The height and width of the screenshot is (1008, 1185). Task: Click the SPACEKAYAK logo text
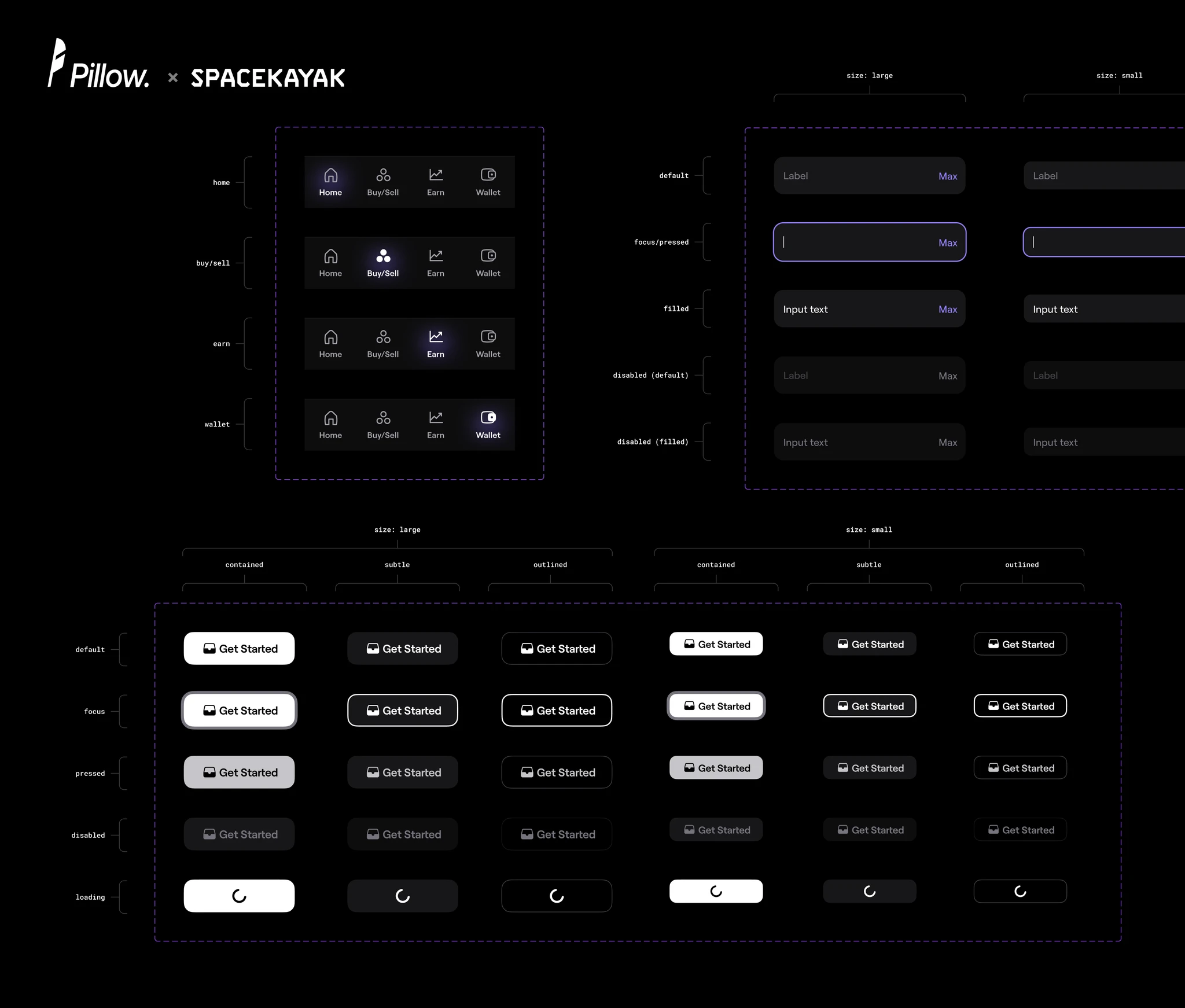pyautogui.click(x=268, y=78)
